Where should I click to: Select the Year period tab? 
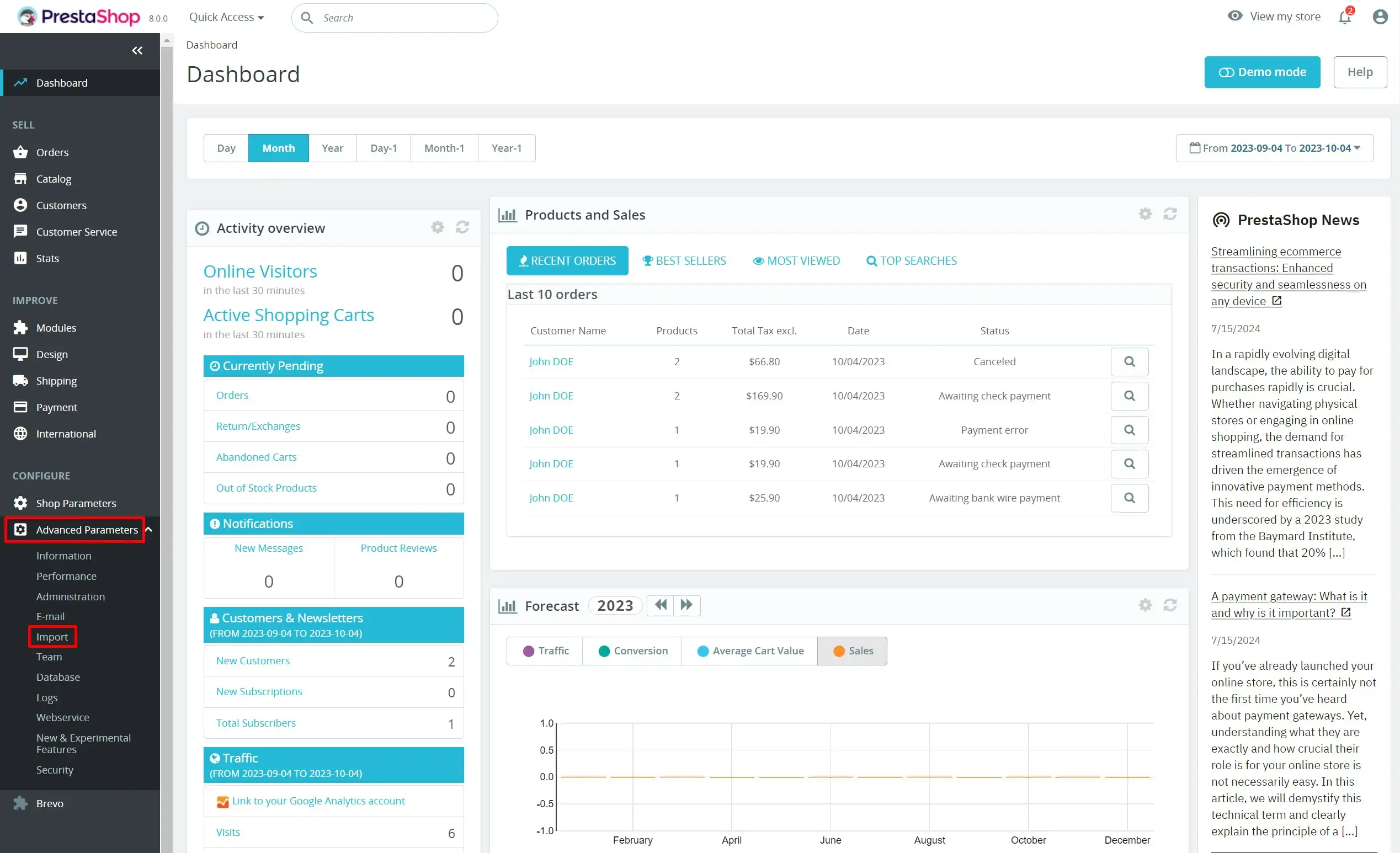pyautogui.click(x=332, y=148)
